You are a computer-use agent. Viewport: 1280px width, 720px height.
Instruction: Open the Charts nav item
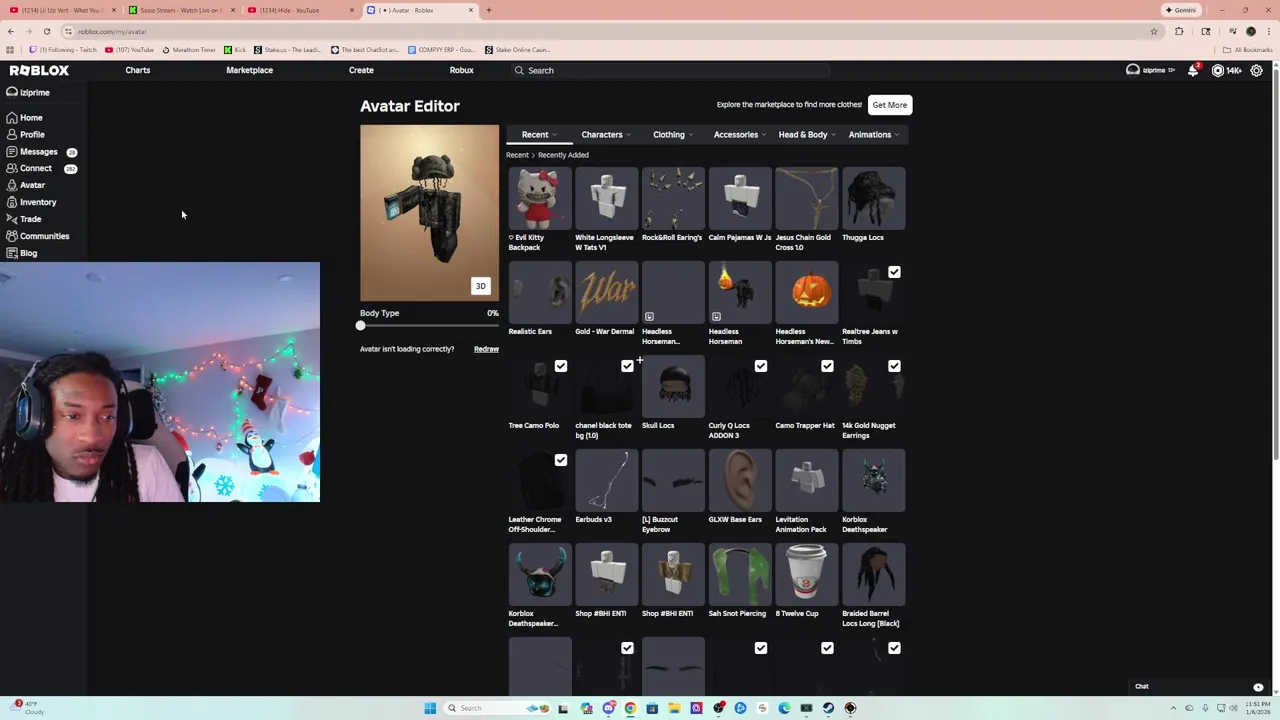pos(138,70)
